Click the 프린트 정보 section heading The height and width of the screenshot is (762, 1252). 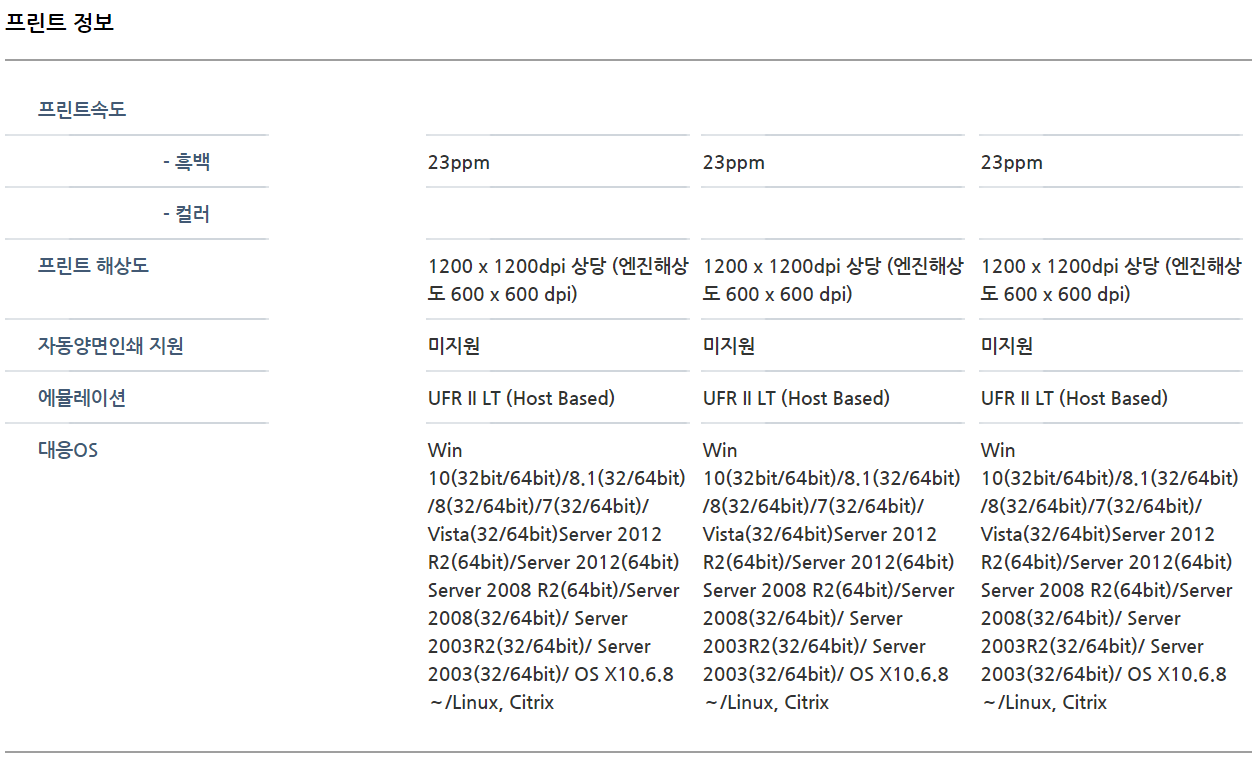60,23
